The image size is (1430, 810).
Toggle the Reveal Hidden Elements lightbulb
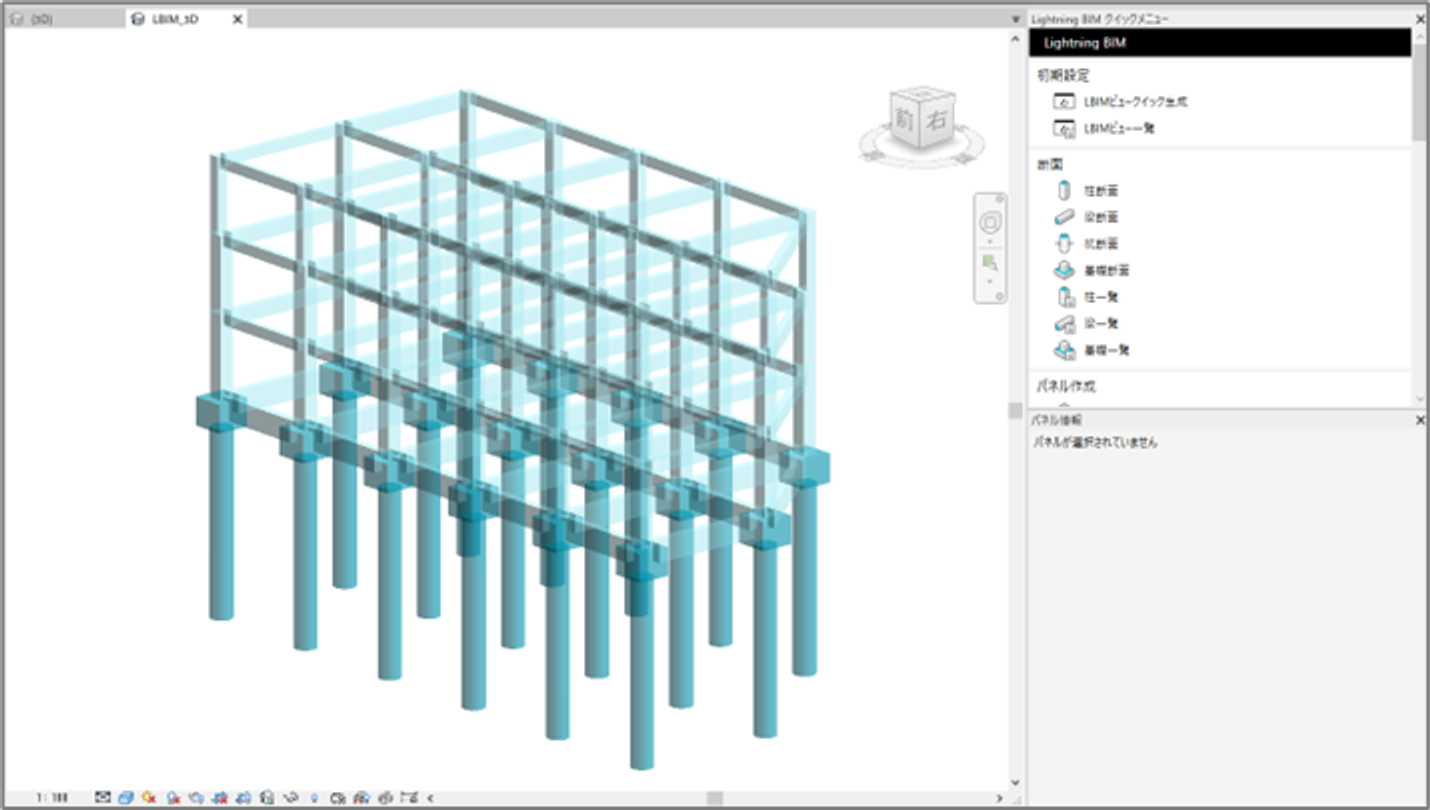pyautogui.click(x=314, y=797)
